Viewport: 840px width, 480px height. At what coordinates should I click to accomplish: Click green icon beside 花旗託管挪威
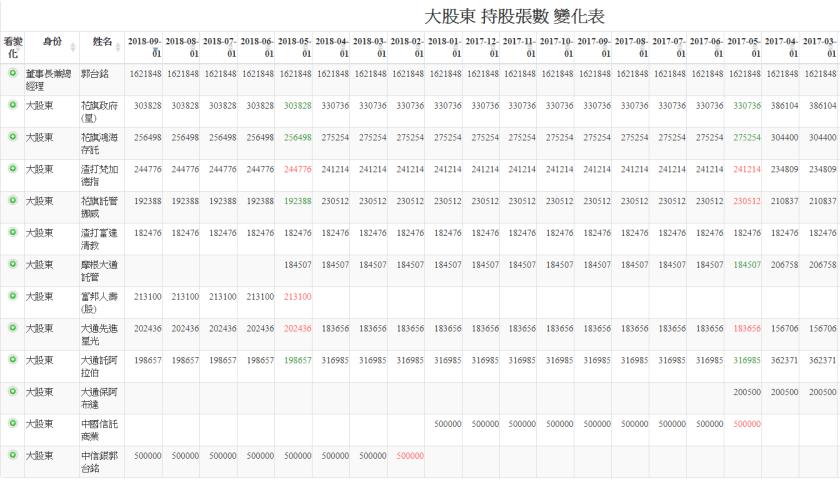(x=12, y=200)
